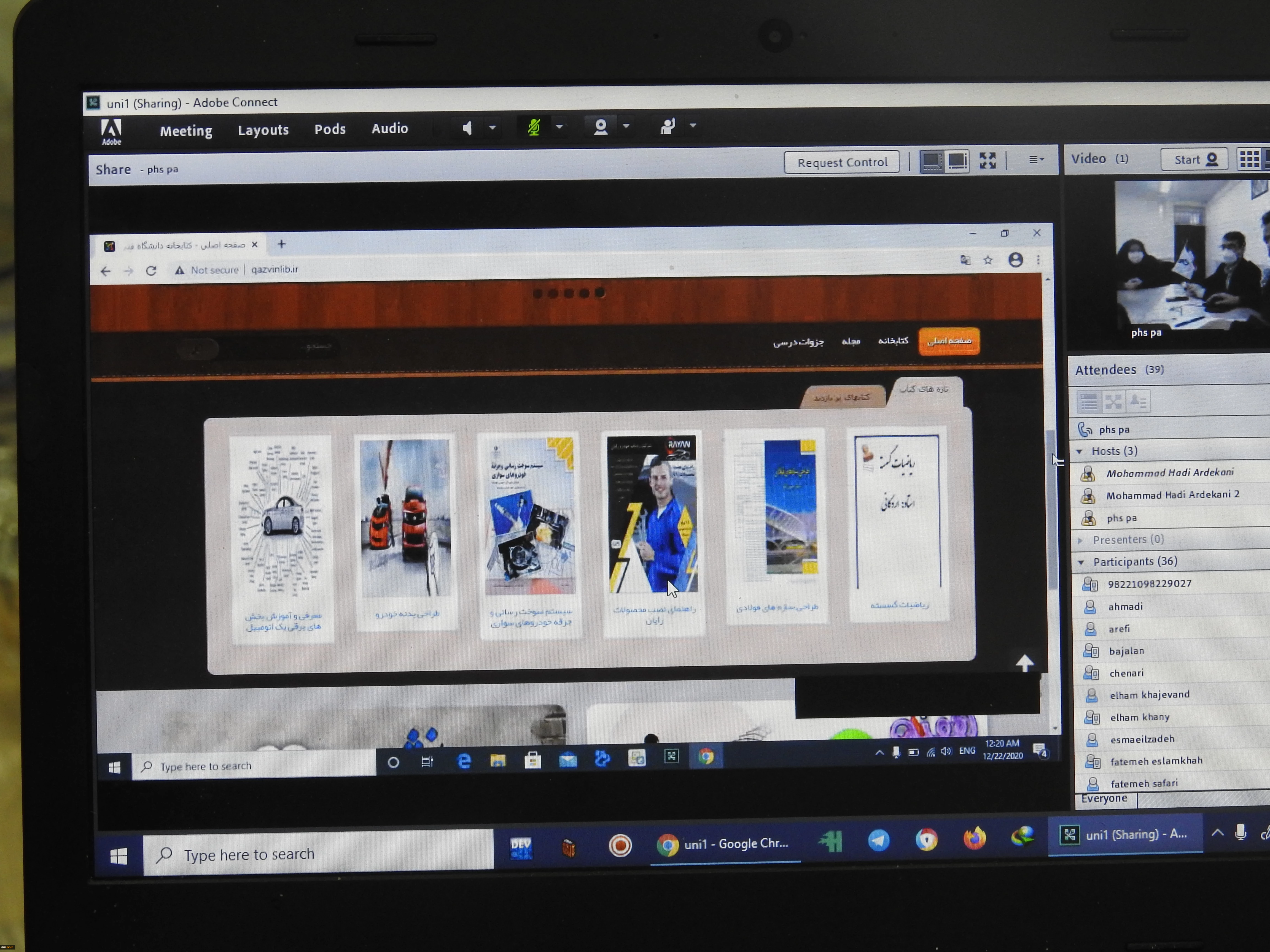Open the speaker options dropdown arrow
Screen dimensions: 1270x952
tap(493, 127)
